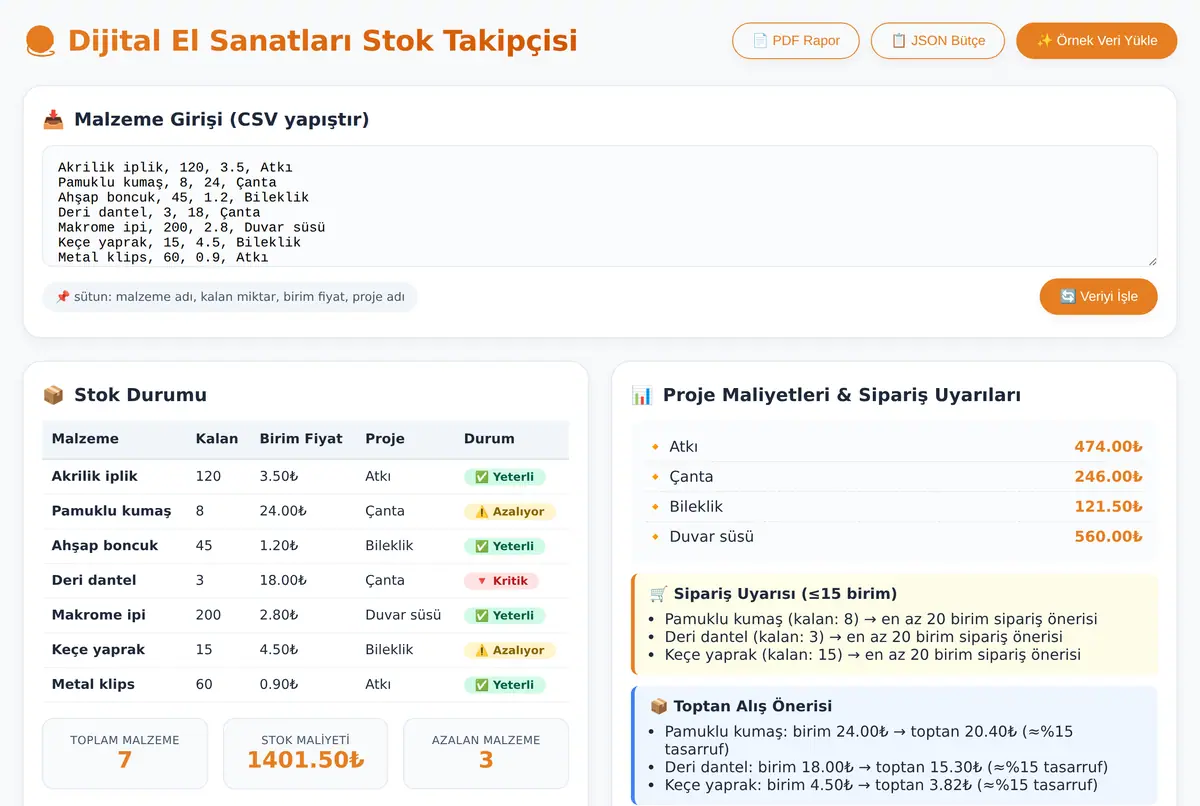Click the Azalan Malzeme summary card
1200x806 pixels.
tap(486, 753)
